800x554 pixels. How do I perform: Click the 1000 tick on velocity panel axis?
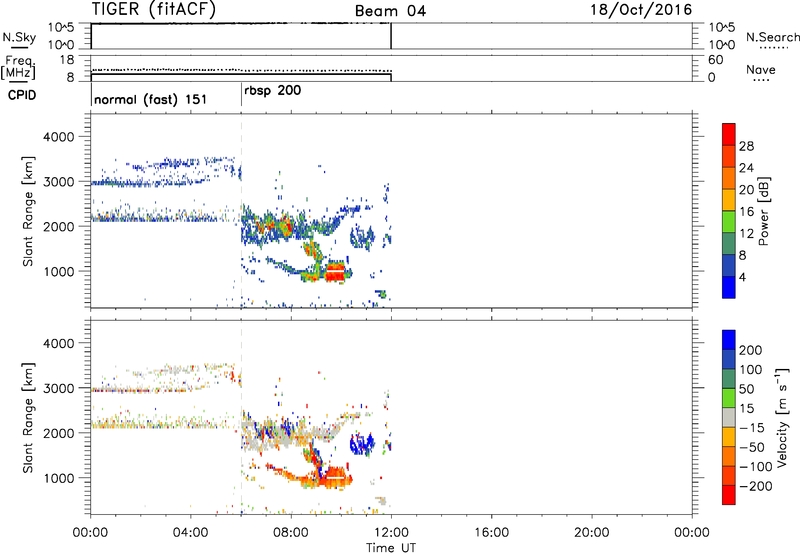[58, 478]
